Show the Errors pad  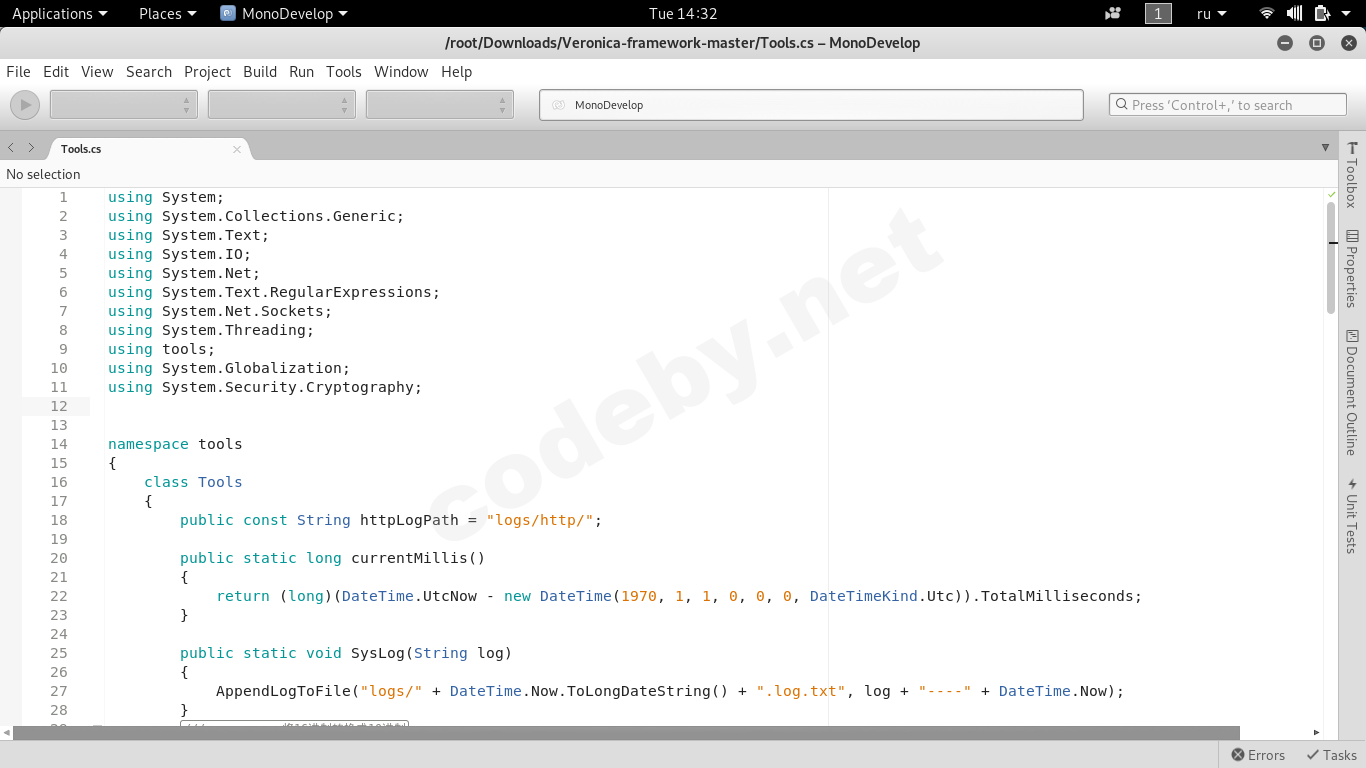tap(1258, 755)
